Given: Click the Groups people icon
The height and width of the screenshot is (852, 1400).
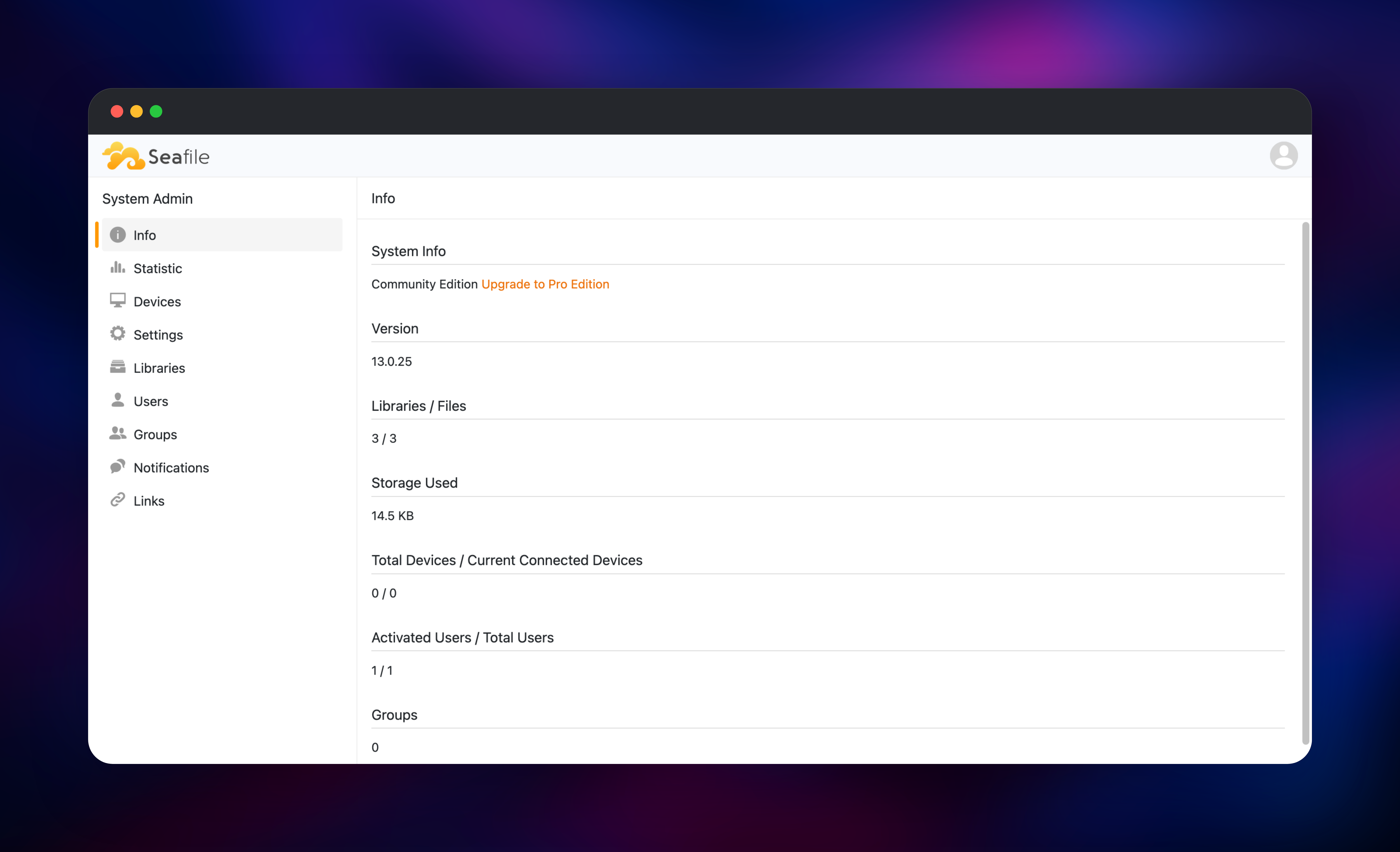Looking at the screenshot, I should [x=118, y=433].
